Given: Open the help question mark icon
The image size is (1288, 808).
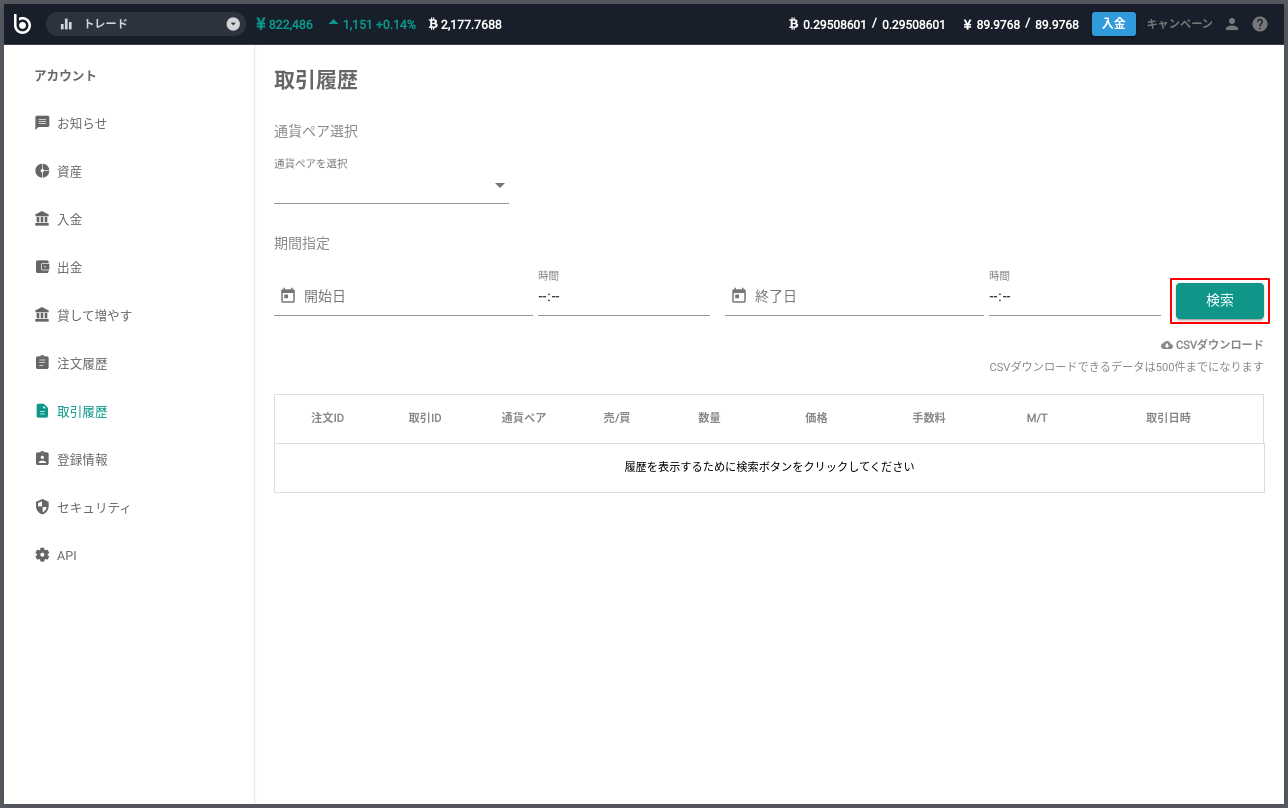Looking at the screenshot, I should click(x=1260, y=24).
